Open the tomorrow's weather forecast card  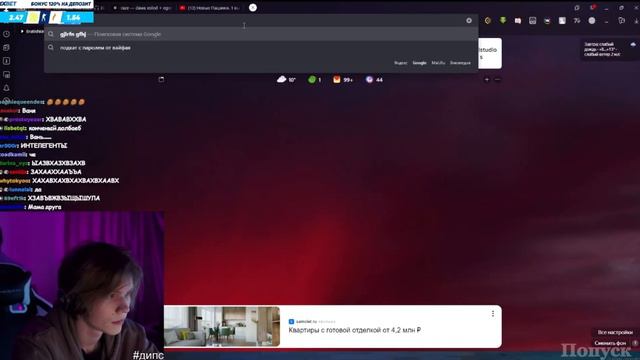[x=610, y=49]
